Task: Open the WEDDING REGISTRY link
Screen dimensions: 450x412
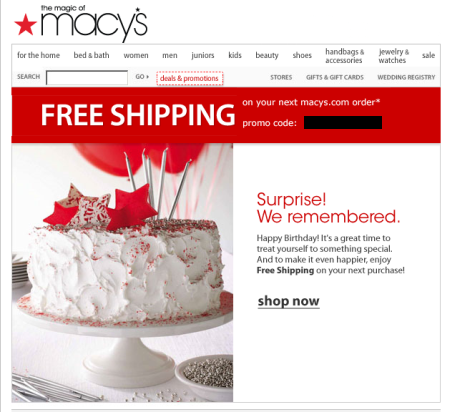Action: tap(406, 77)
